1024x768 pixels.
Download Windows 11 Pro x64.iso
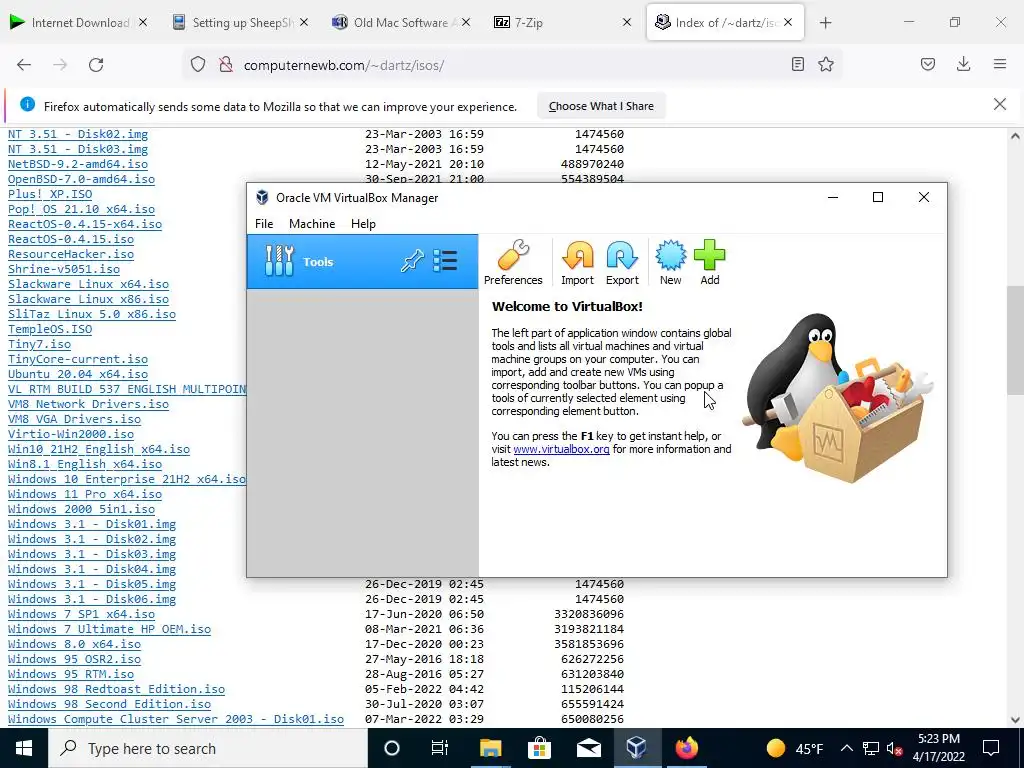(x=85, y=494)
